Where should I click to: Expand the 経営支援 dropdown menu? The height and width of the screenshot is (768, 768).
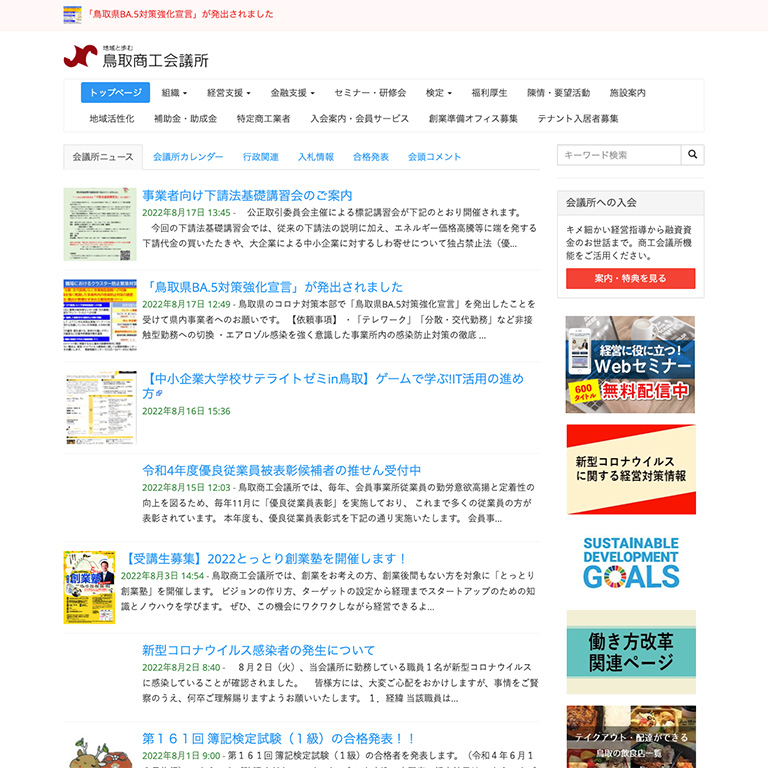click(x=229, y=93)
